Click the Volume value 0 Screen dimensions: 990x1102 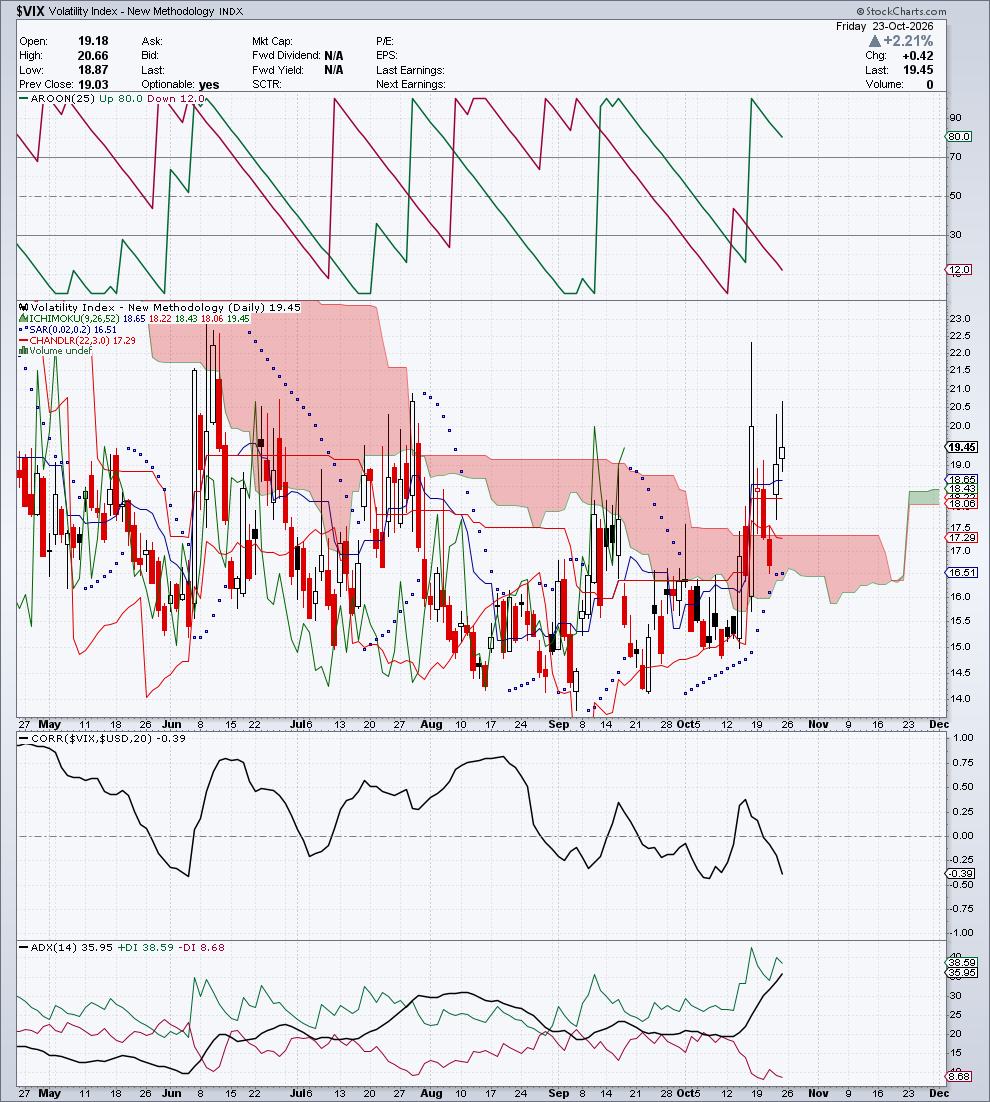point(930,84)
